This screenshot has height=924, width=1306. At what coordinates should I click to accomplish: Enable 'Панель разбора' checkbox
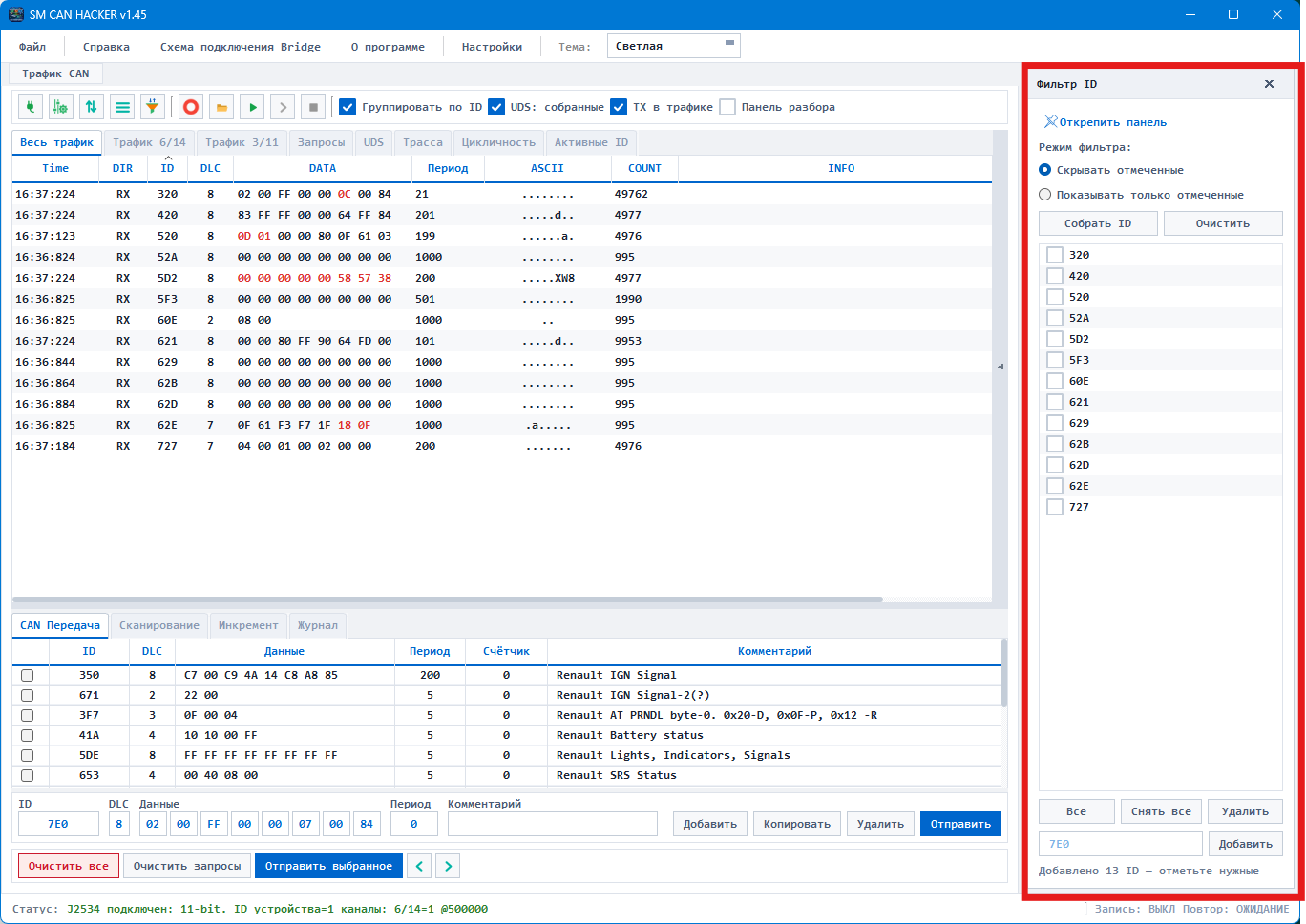[727, 107]
